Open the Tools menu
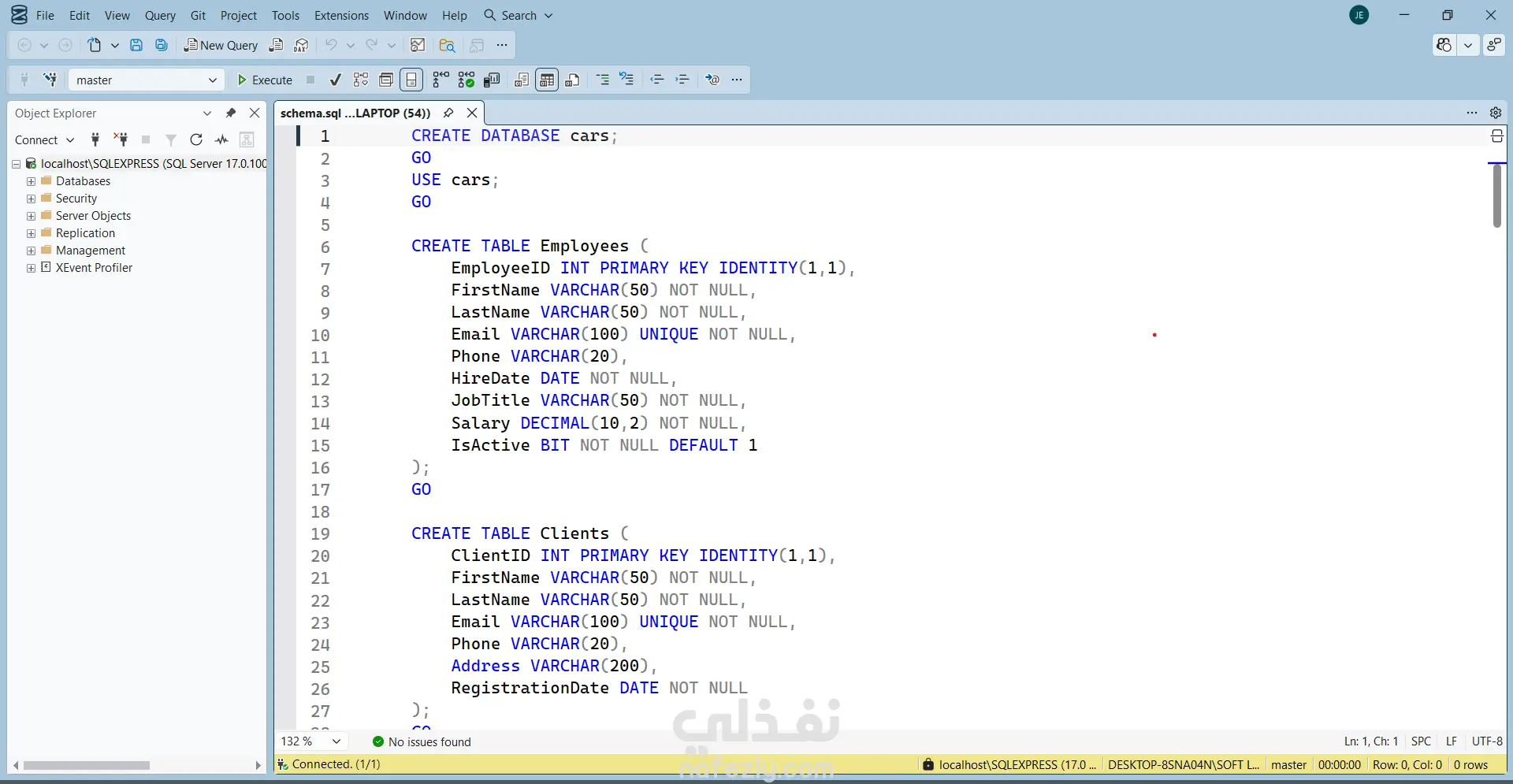Screen dimensions: 1513x784 point(285,15)
